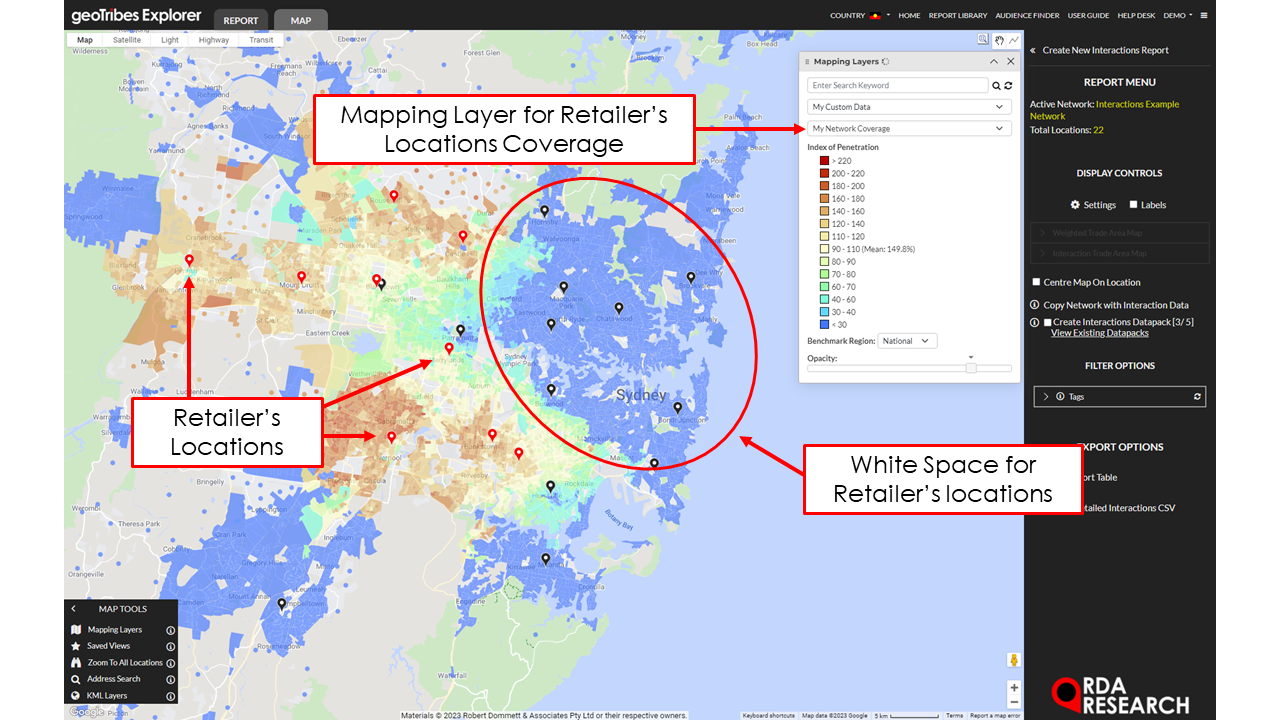Screen dimensions: 1280x720
Task: Select Transit map style tab
Action: [x=260, y=40]
